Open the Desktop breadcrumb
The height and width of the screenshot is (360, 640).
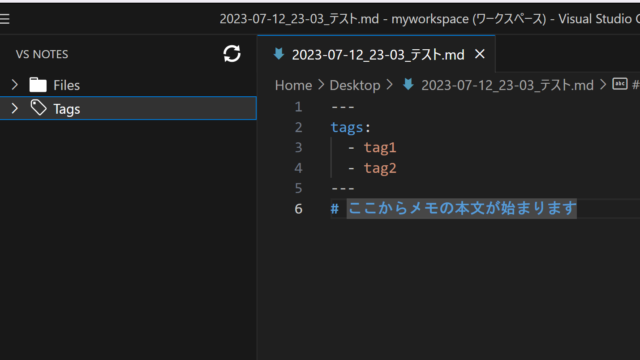355,85
